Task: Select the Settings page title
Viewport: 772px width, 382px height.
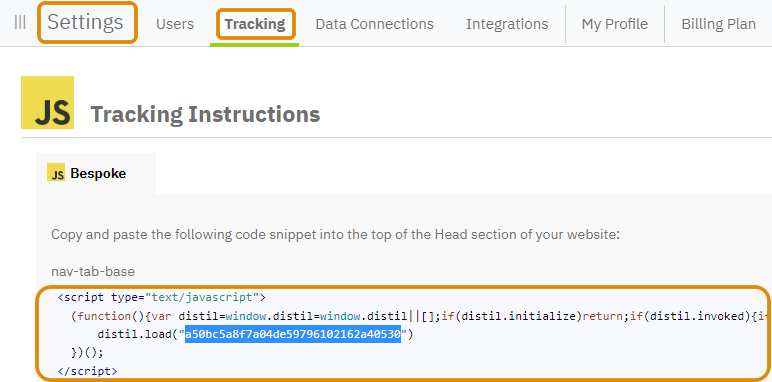Action: pyautogui.click(x=85, y=23)
